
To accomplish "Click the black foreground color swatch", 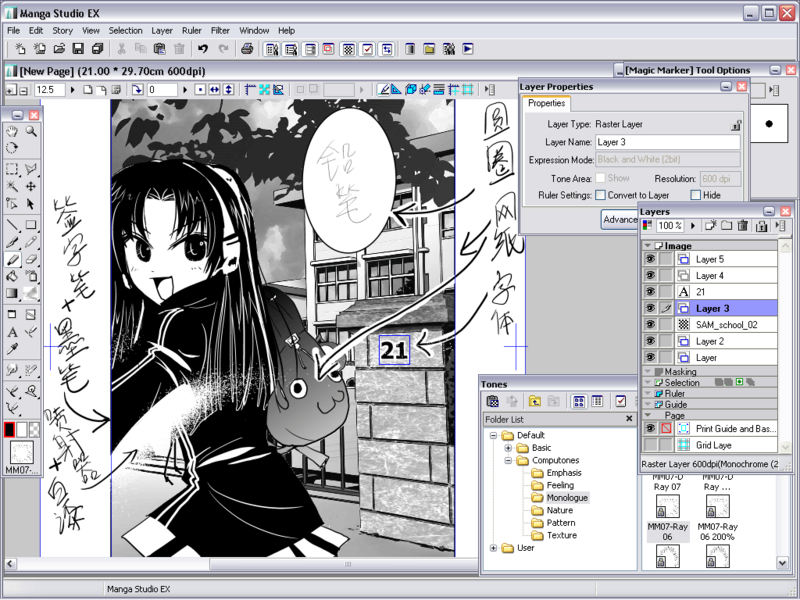I will pos(9,430).
